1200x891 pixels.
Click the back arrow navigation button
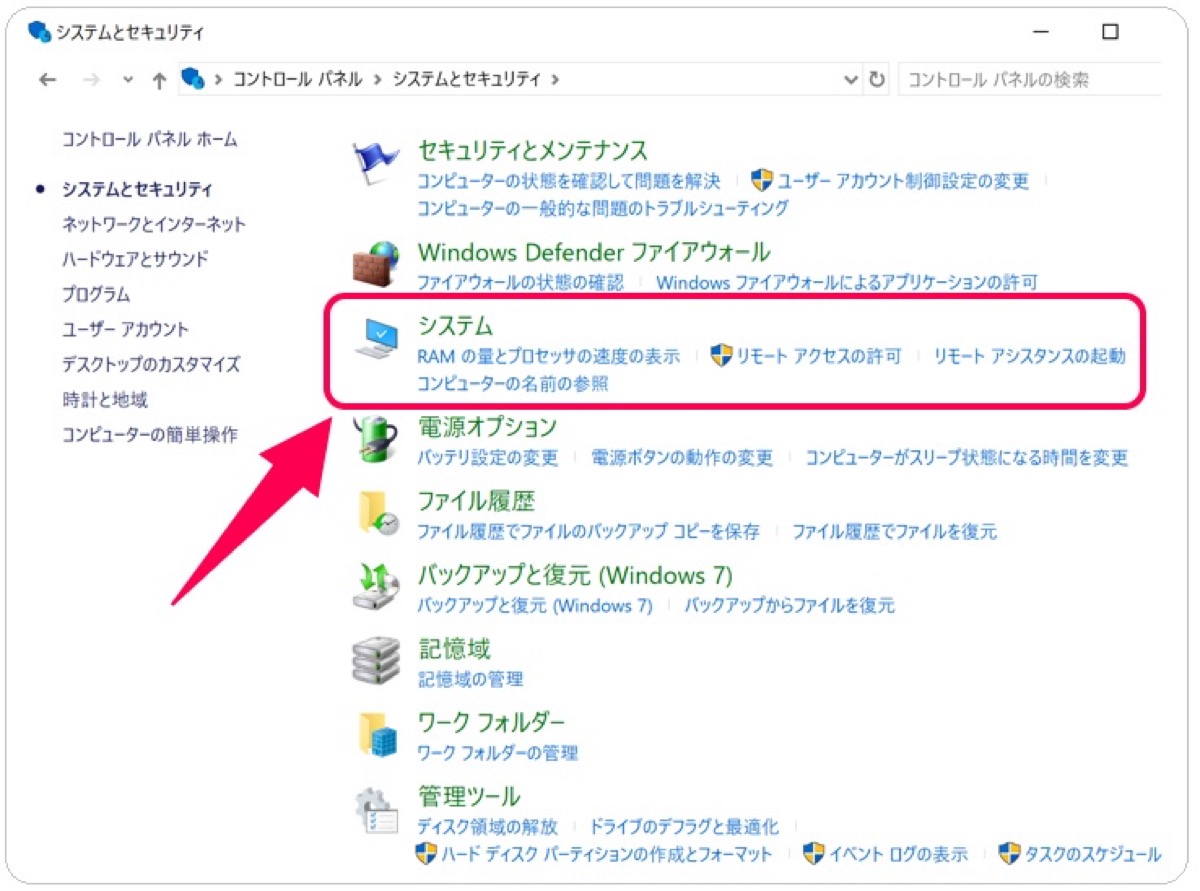pos(48,80)
